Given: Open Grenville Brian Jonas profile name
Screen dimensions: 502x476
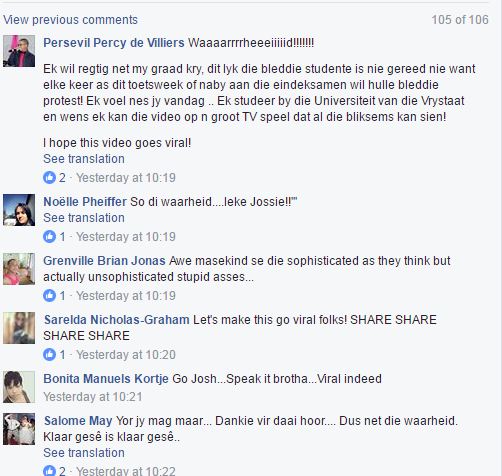Looking at the screenshot, I should 104,261.
